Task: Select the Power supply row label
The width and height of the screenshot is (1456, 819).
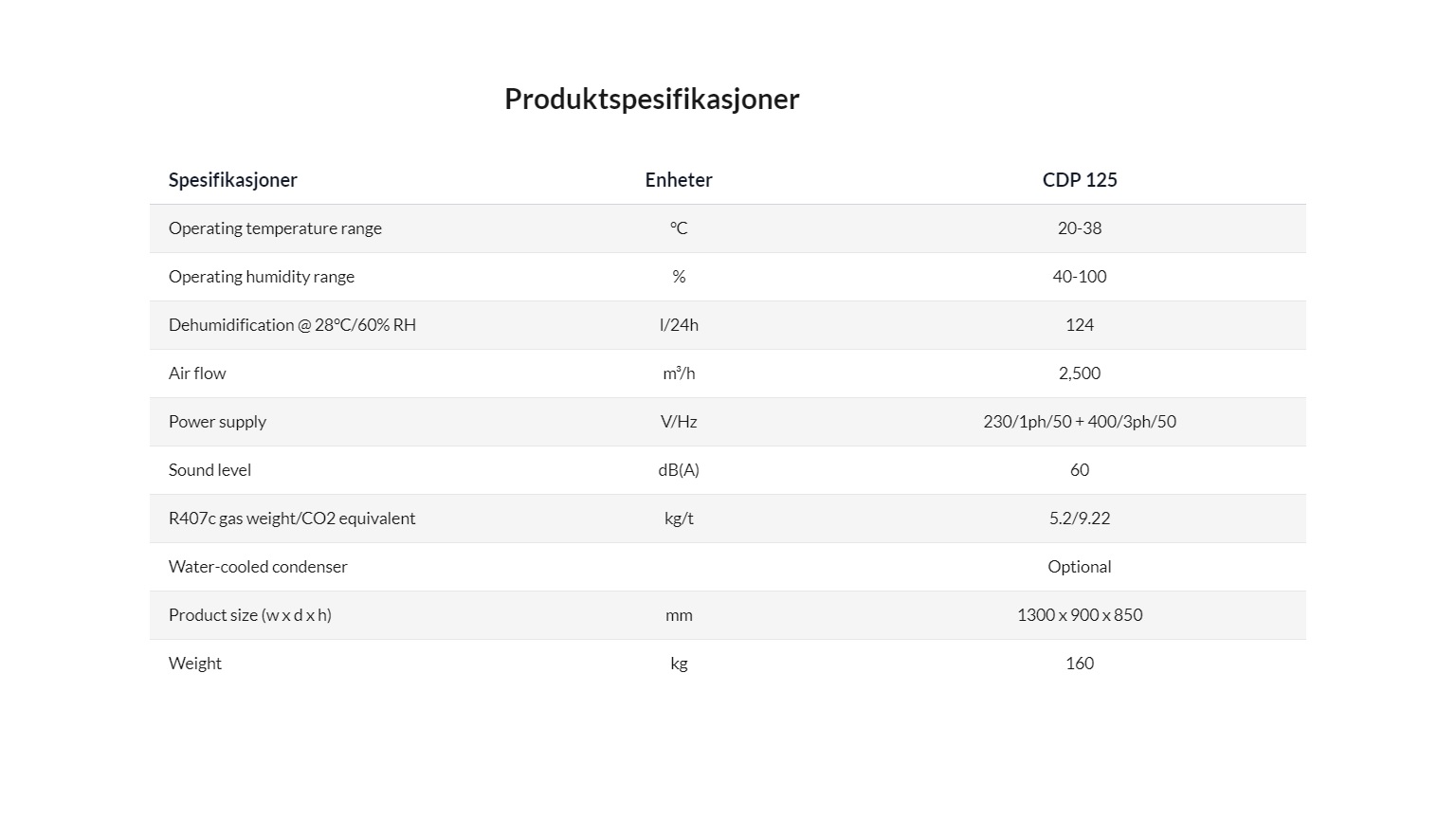Action: tap(217, 422)
